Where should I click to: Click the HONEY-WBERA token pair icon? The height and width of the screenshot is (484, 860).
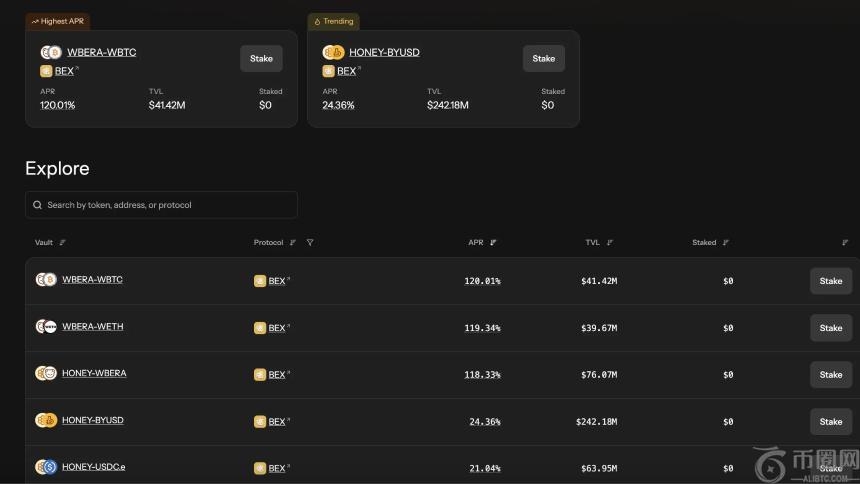[x=46, y=373]
